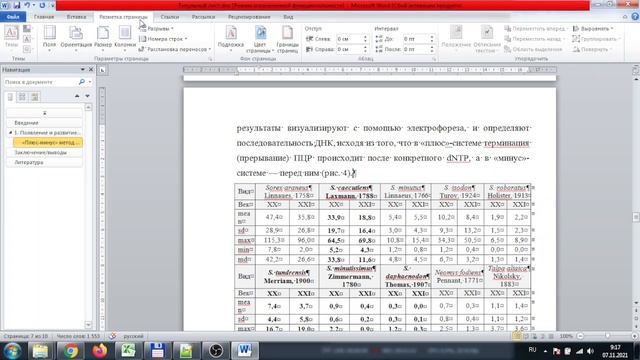The height and width of the screenshot is (360, 640).
Task: Collapse the '1. Появление и развитие' heading
Action: (x=11, y=133)
